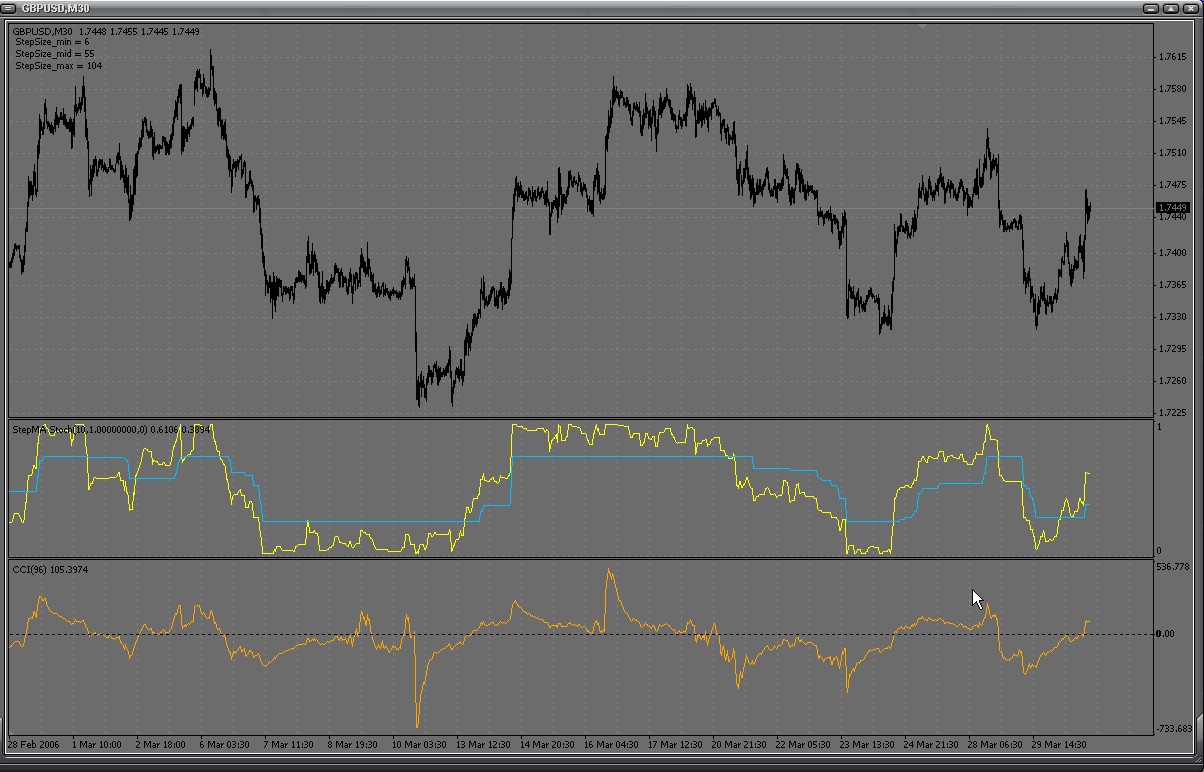Click the 2 Mar 18:00 time label

[x=160, y=745]
